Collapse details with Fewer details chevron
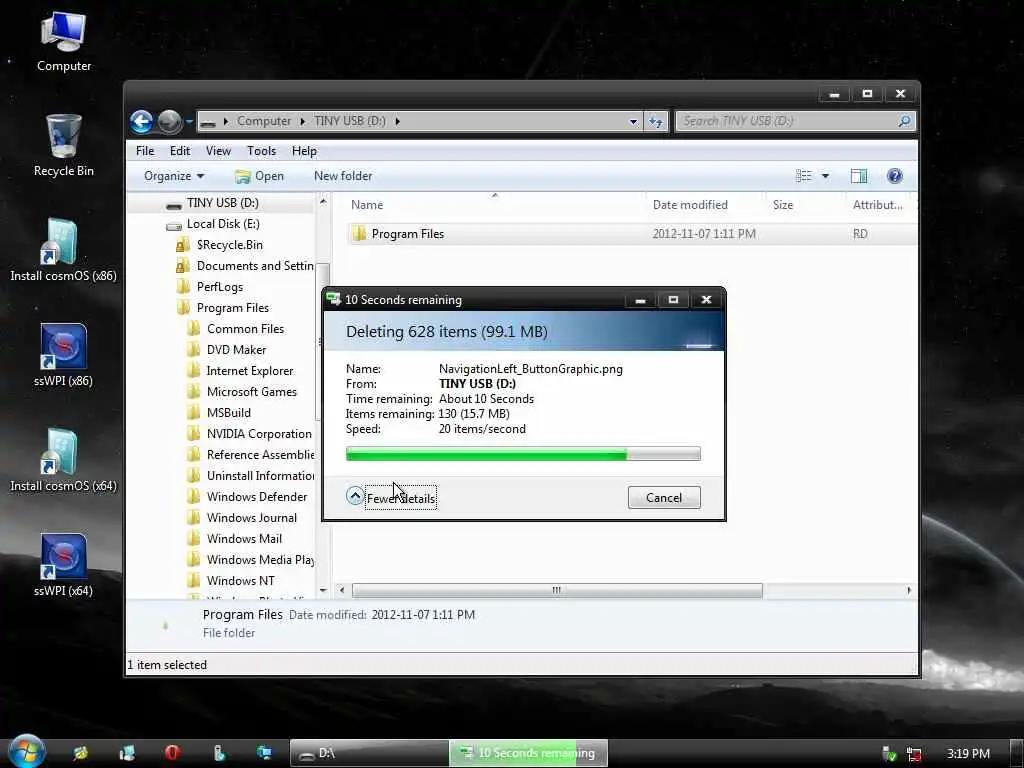This screenshot has height=768, width=1024. (355, 496)
